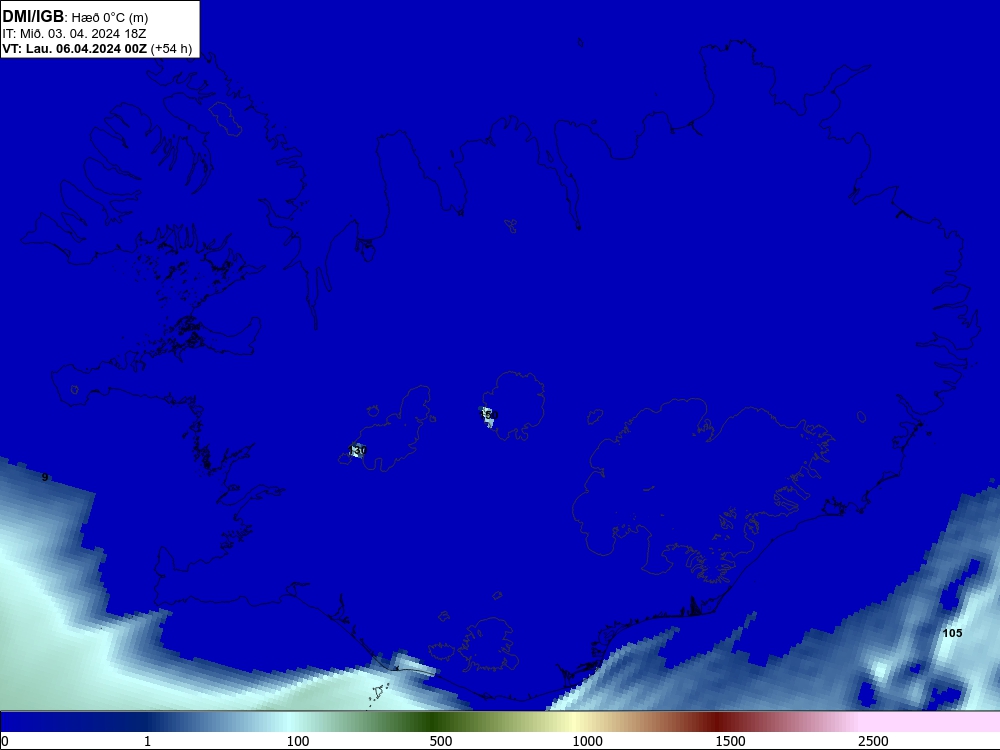Click the DMI/IGB title text
This screenshot has width=1000, height=750.
click(33, 16)
